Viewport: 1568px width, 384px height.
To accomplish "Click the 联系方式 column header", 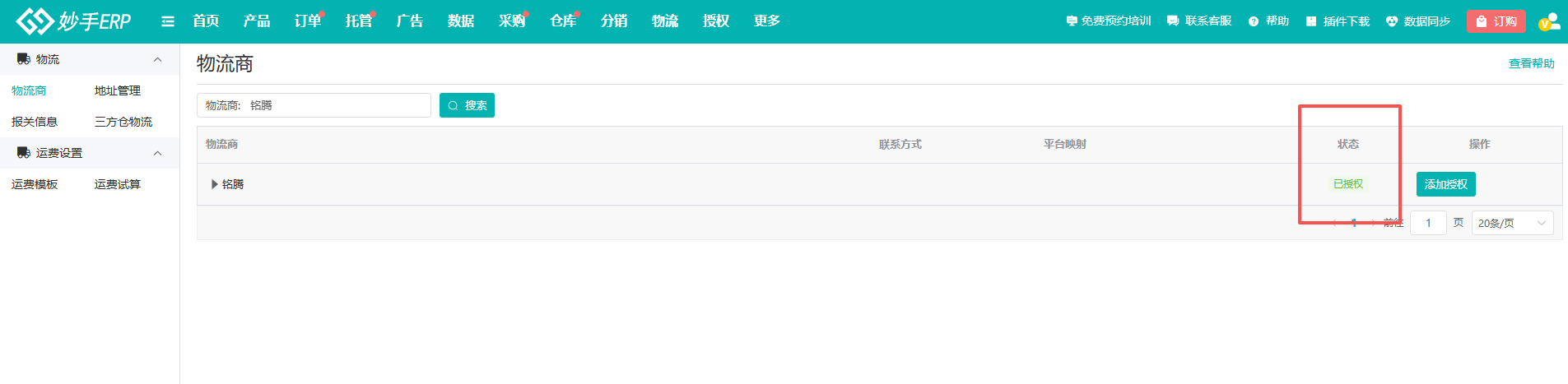I will [x=900, y=144].
